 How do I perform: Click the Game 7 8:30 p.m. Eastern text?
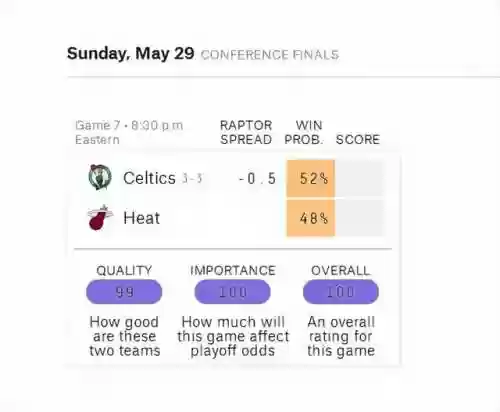pyautogui.click(x=129, y=132)
